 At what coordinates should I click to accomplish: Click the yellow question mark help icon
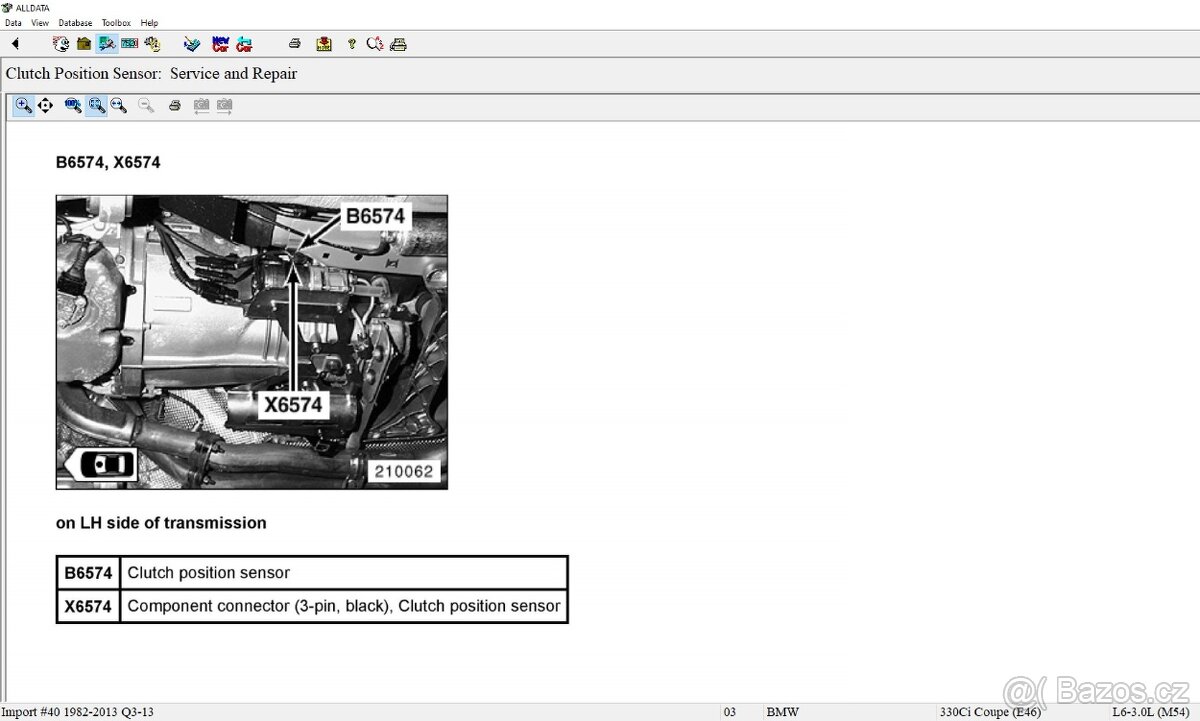(x=351, y=44)
